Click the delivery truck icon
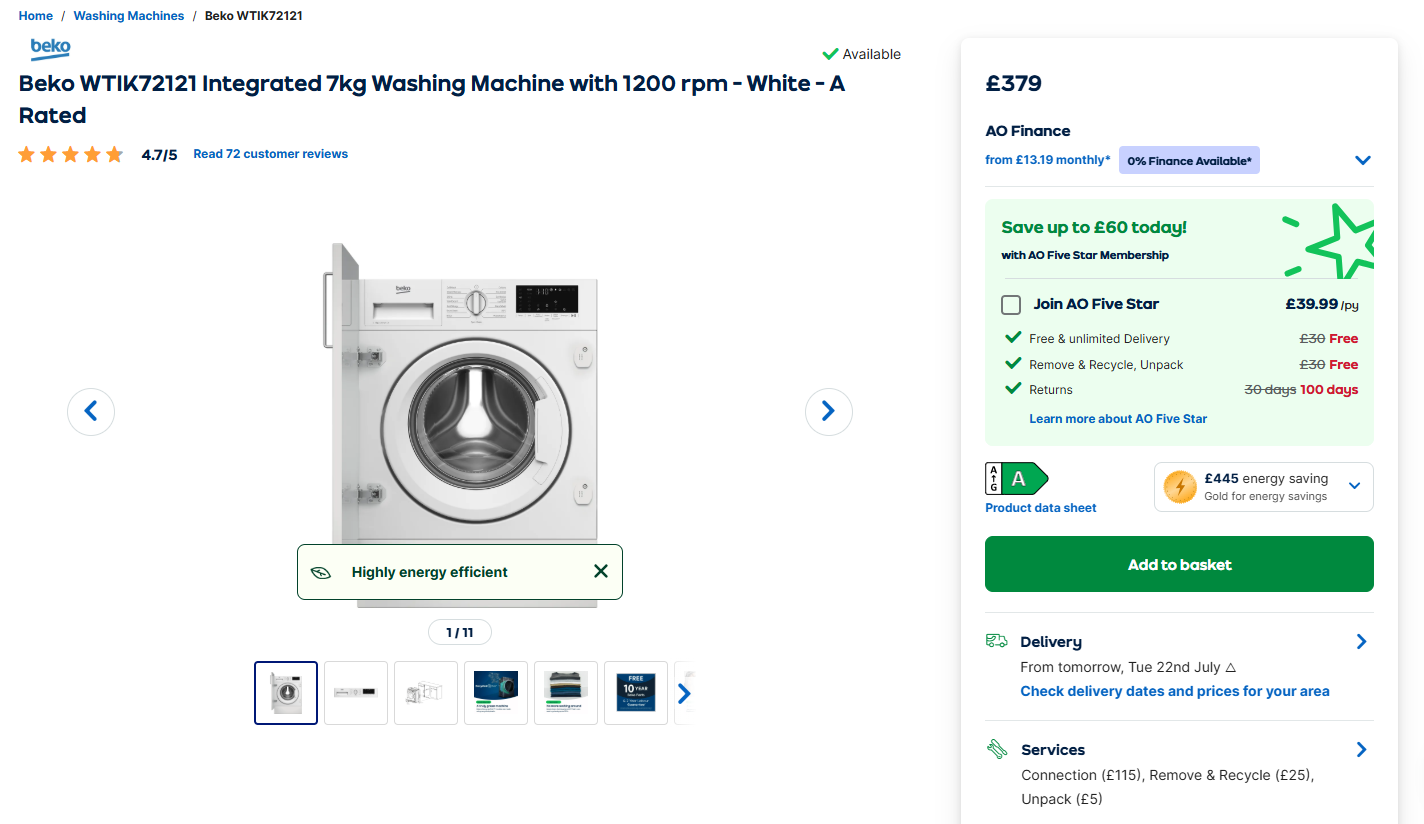This screenshot has height=824, width=1424. tap(996, 641)
